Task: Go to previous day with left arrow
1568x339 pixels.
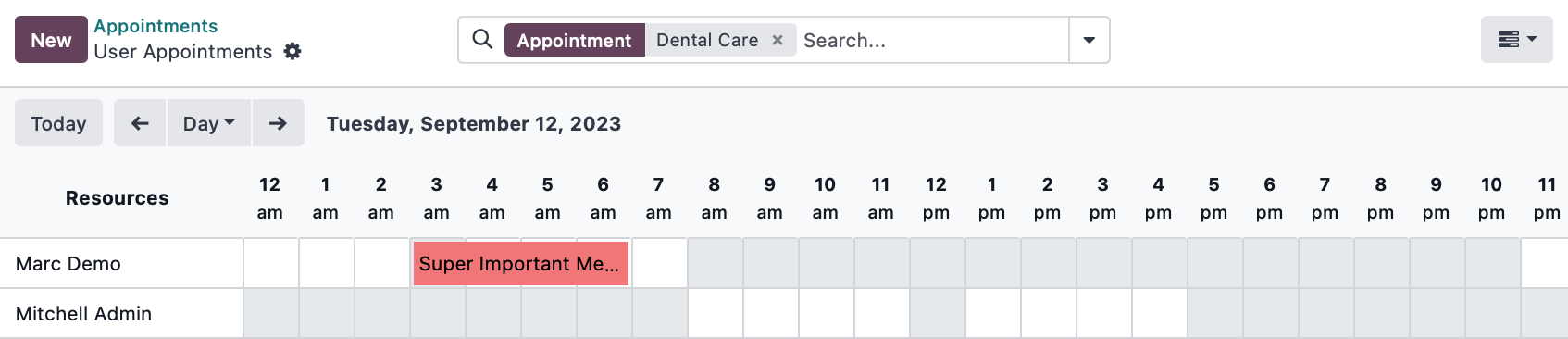Action: click(x=140, y=123)
